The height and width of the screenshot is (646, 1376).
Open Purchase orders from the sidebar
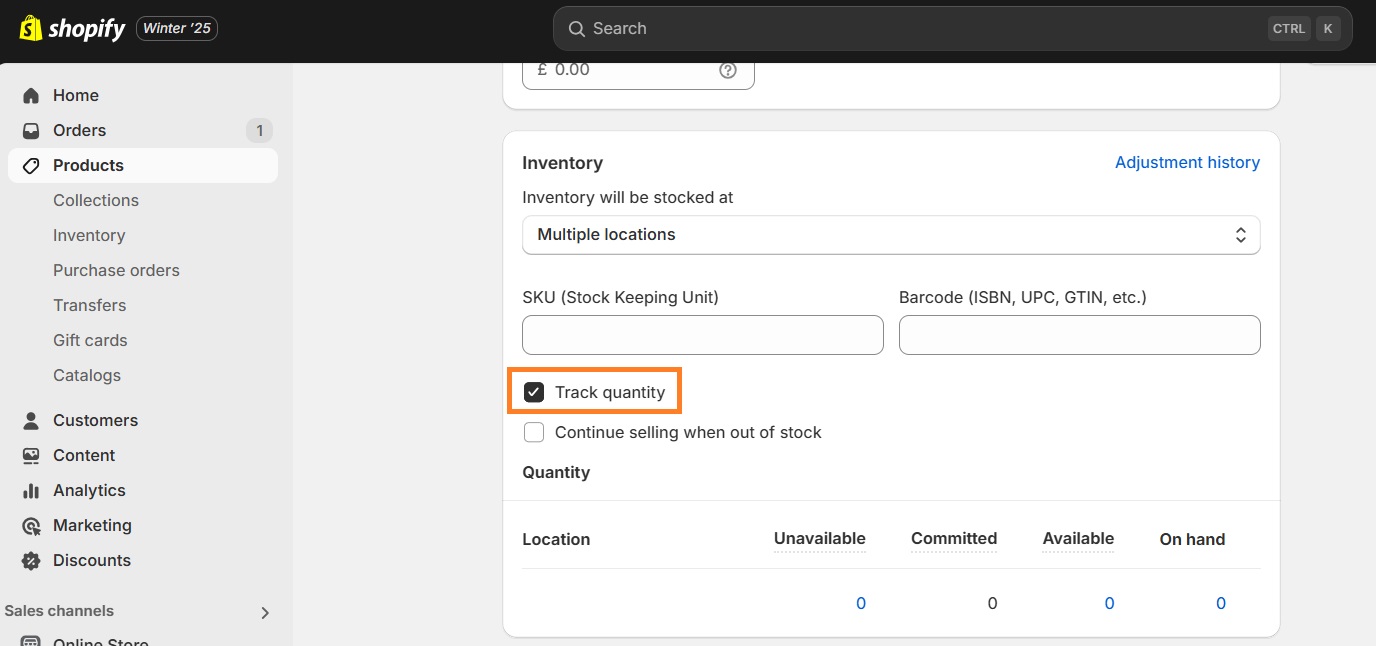tap(116, 270)
